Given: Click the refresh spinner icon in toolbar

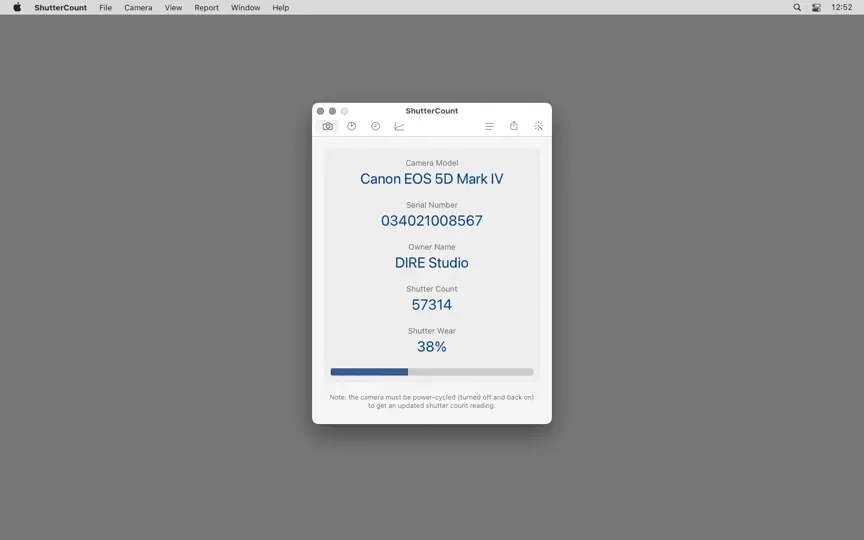Looking at the screenshot, I should click(x=538, y=126).
